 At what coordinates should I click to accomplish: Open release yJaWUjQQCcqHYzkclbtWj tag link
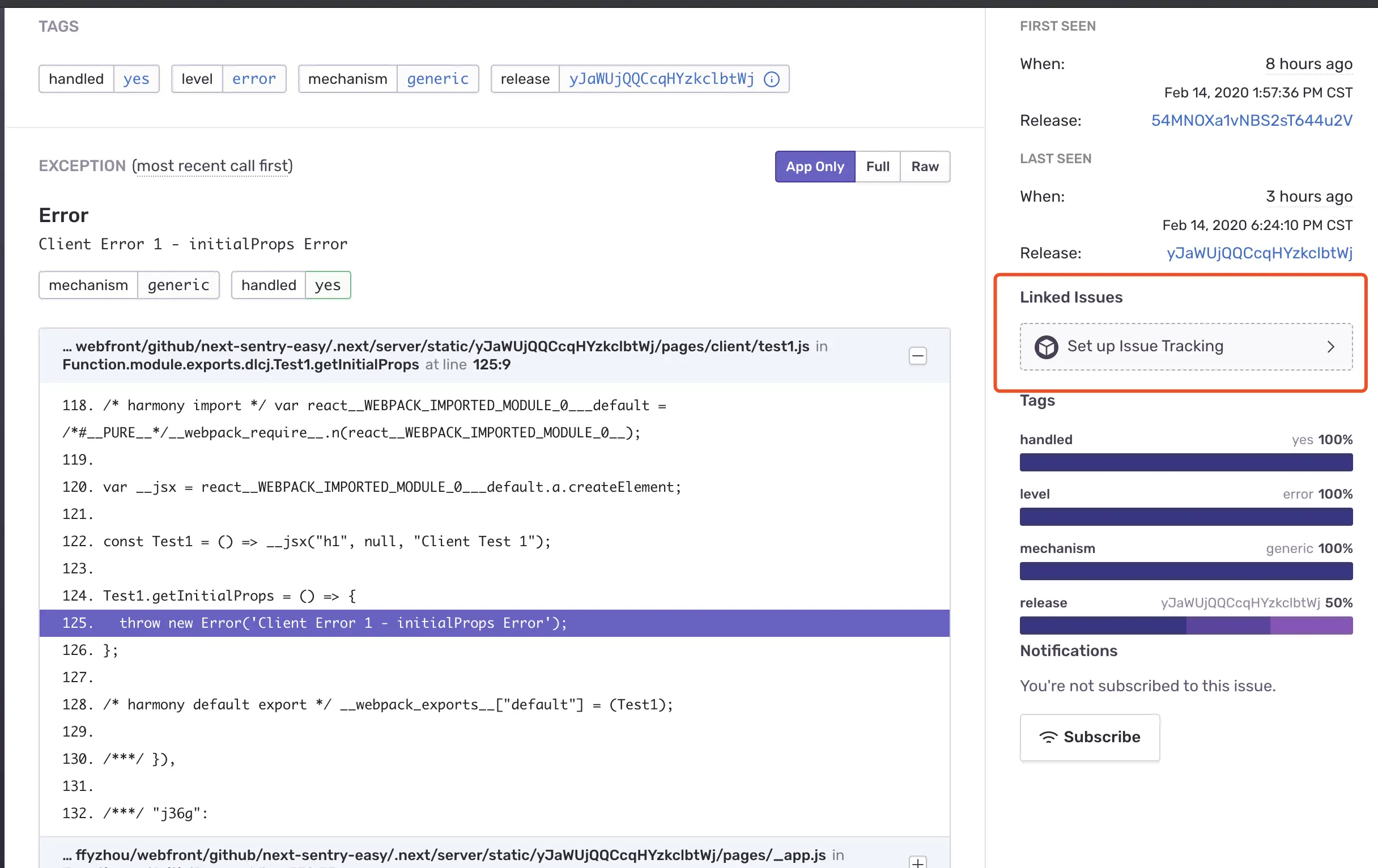tap(661, 79)
